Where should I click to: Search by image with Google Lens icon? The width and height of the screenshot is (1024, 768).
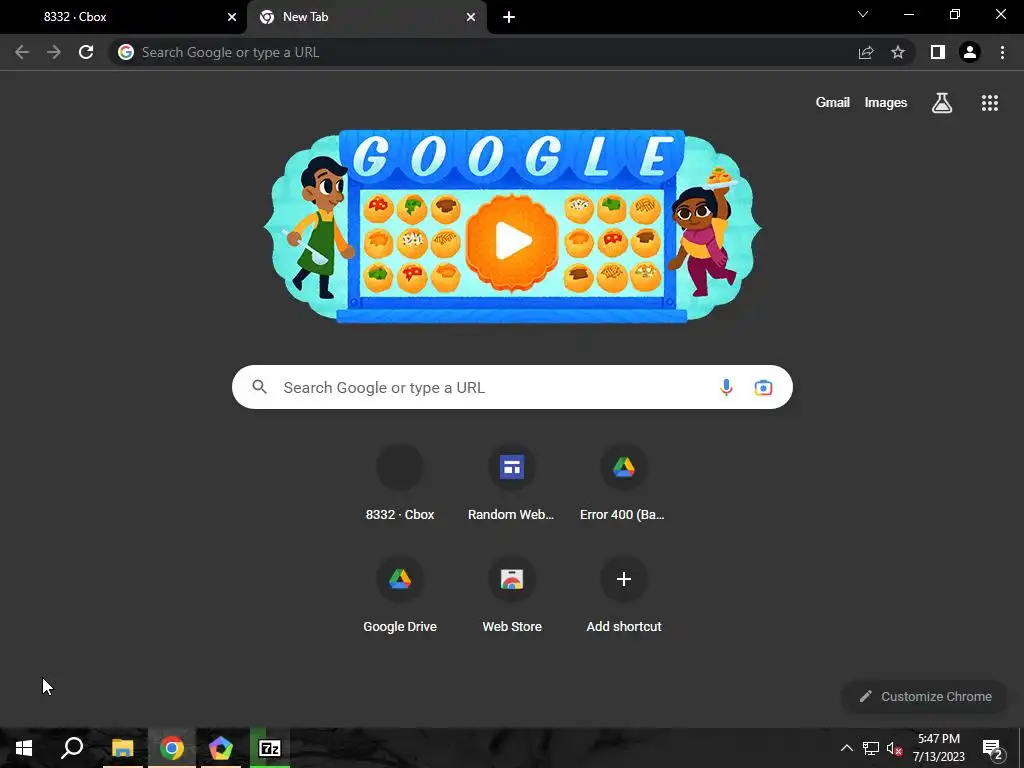pyautogui.click(x=763, y=387)
